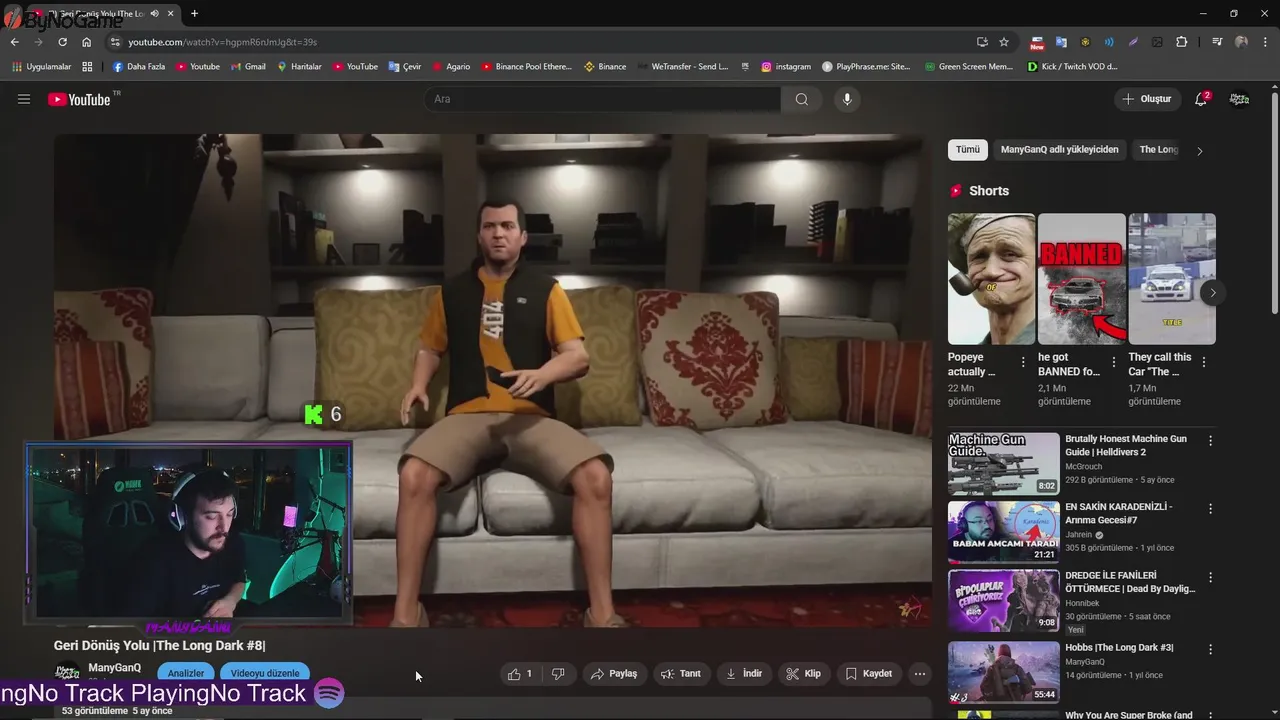
Task: Click the Videoyu düzenle button
Action: click(x=265, y=673)
